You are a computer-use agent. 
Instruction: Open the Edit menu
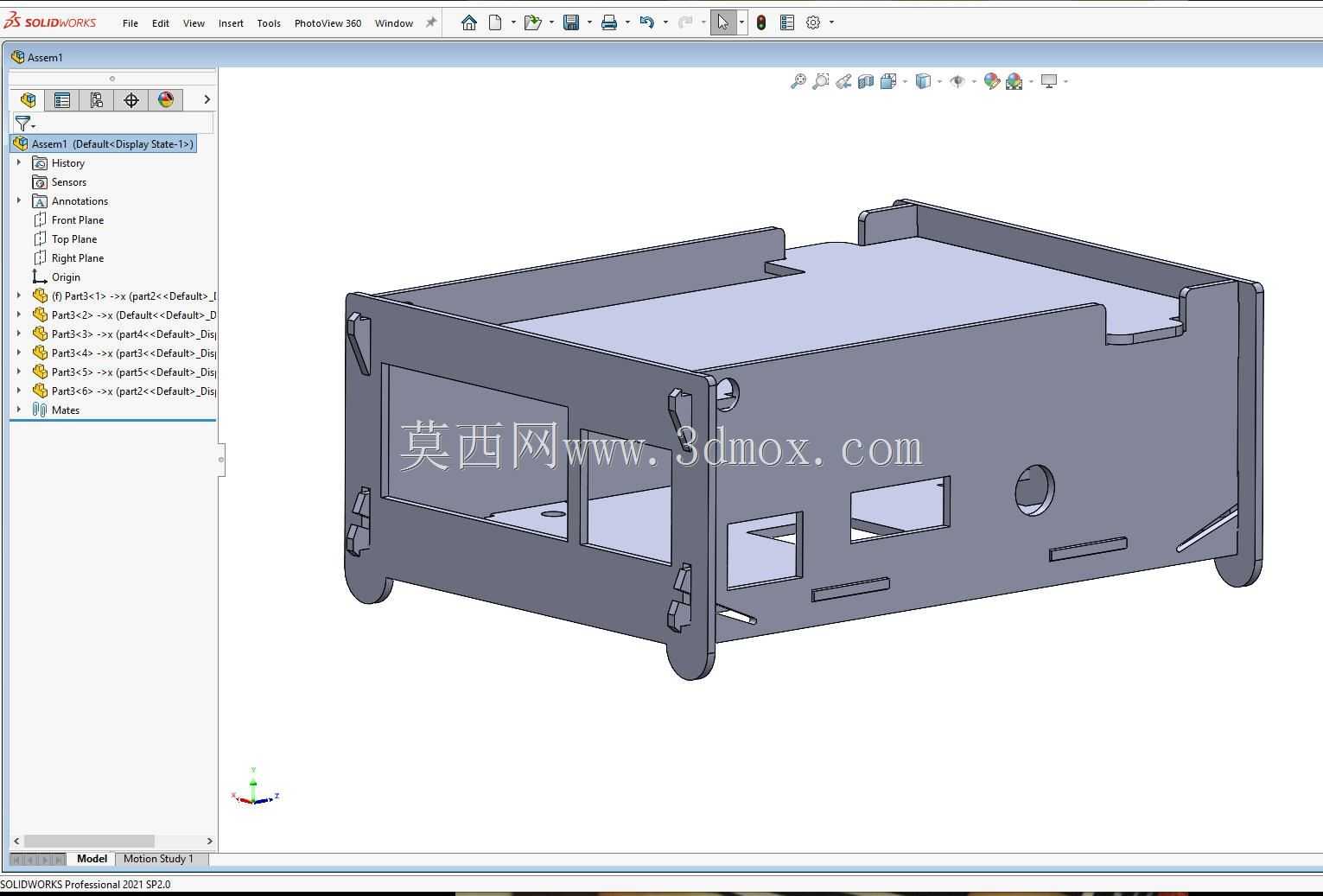161,23
